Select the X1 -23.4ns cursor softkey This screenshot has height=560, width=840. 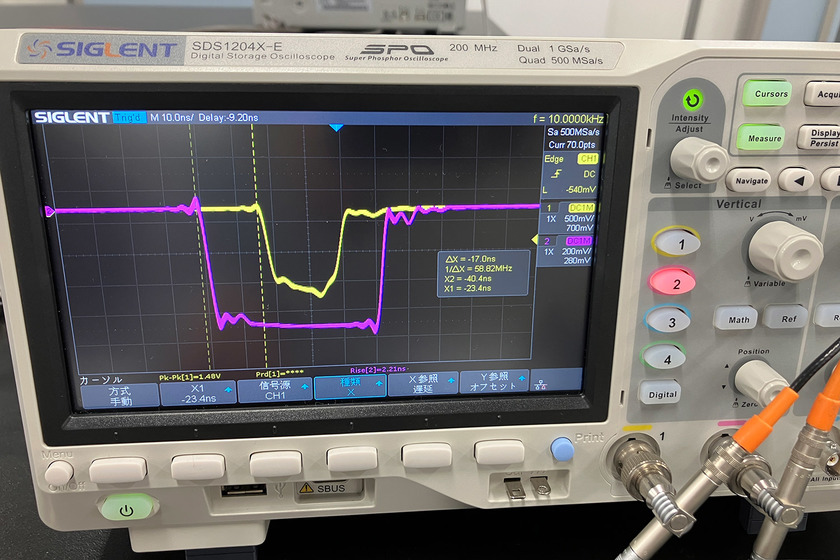click(197, 392)
